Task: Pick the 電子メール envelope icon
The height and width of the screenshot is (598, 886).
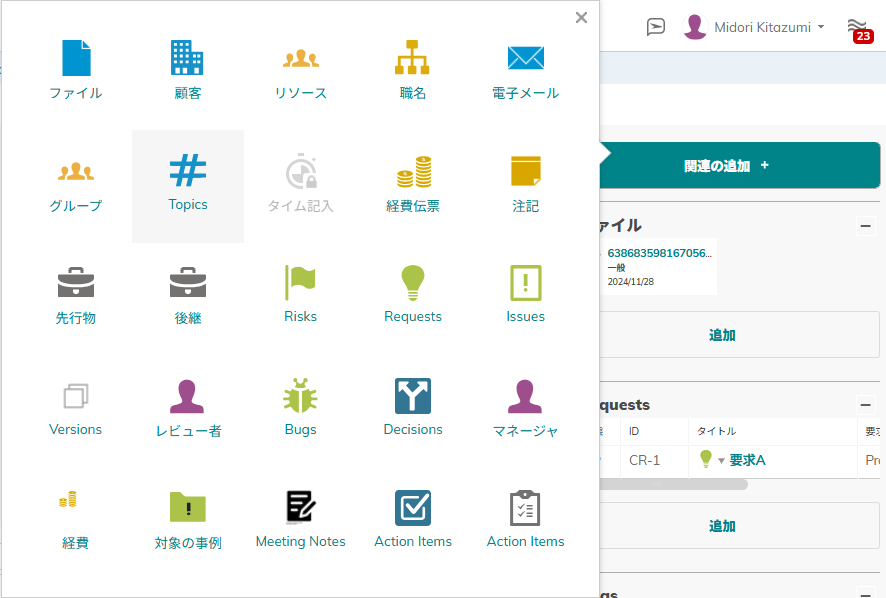Action: 525,58
